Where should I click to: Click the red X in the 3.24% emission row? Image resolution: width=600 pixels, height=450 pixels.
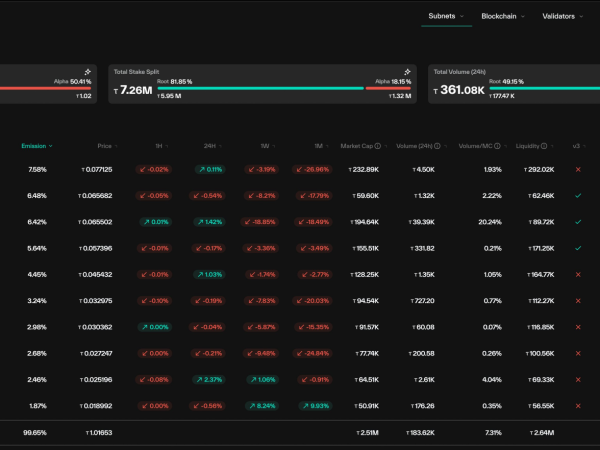pos(578,301)
